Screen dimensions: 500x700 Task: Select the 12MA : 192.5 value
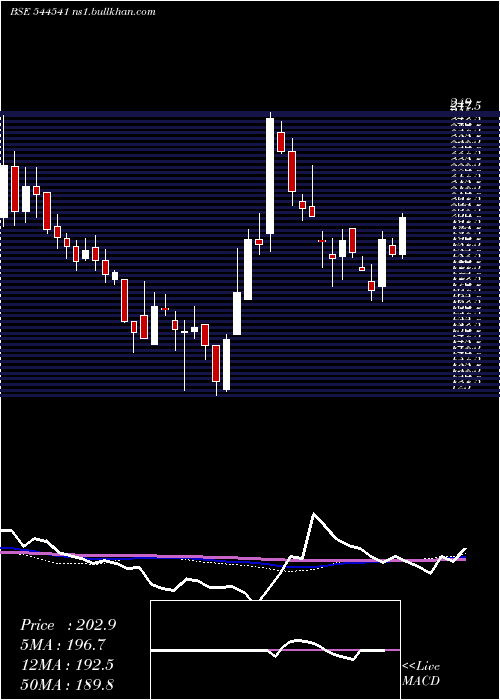(x=67, y=664)
